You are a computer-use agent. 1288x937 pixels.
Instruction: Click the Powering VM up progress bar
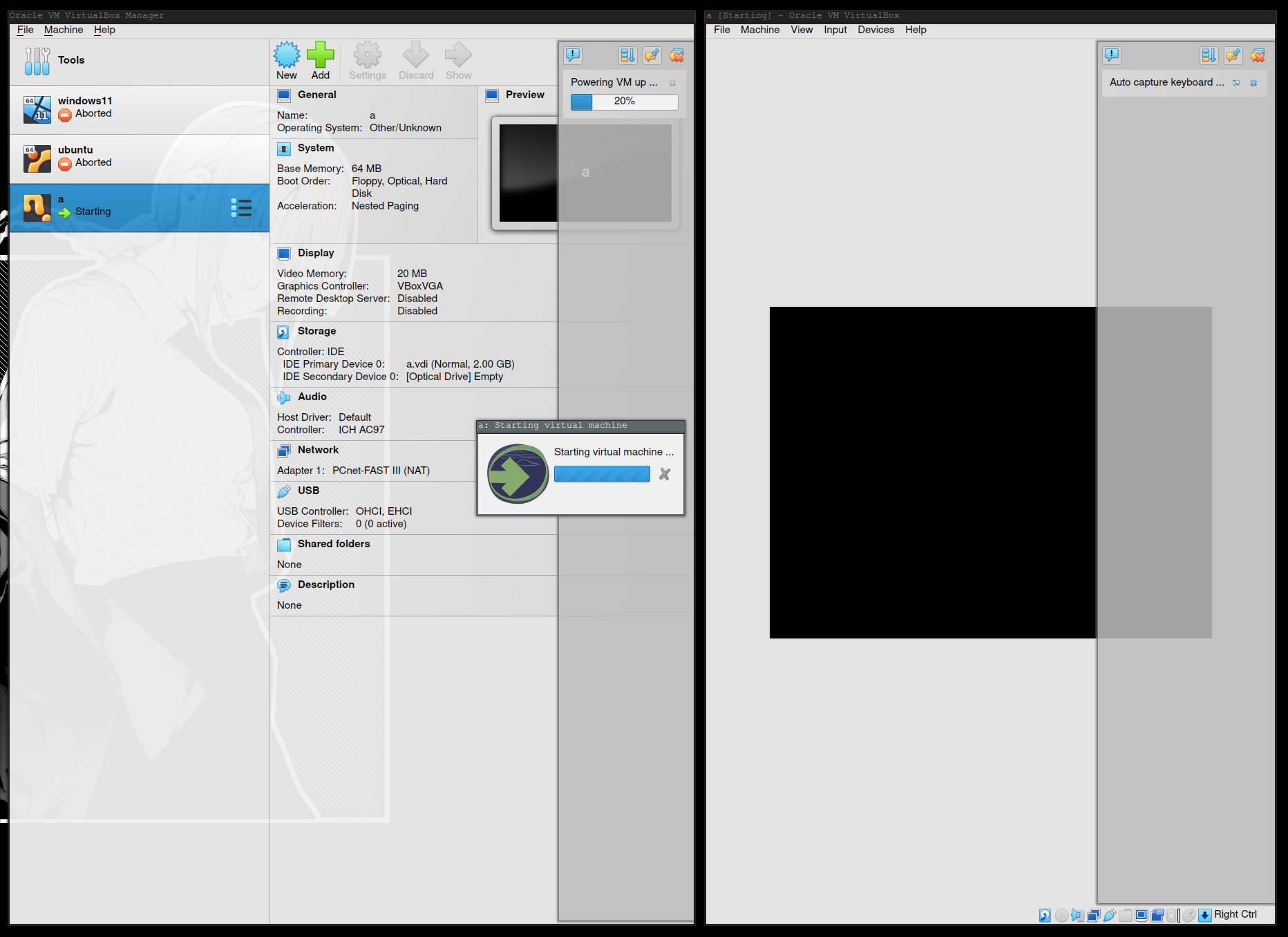624,102
